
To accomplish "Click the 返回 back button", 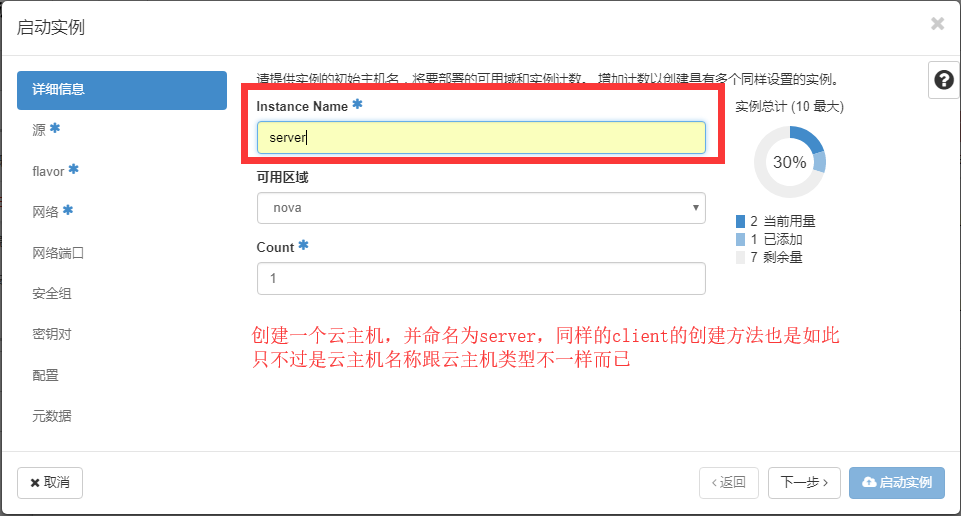I will (729, 483).
